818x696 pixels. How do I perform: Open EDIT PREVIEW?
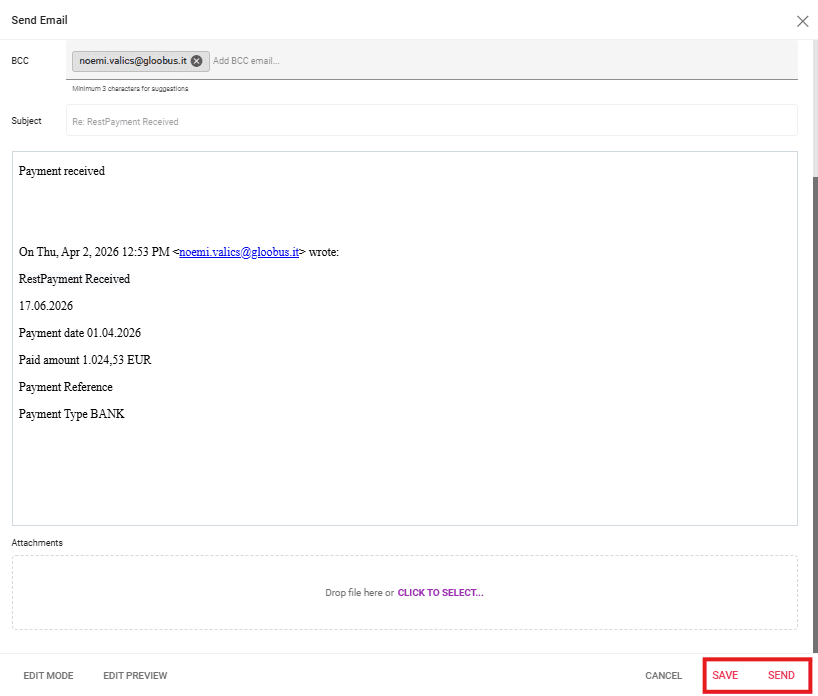click(x=135, y=676)
